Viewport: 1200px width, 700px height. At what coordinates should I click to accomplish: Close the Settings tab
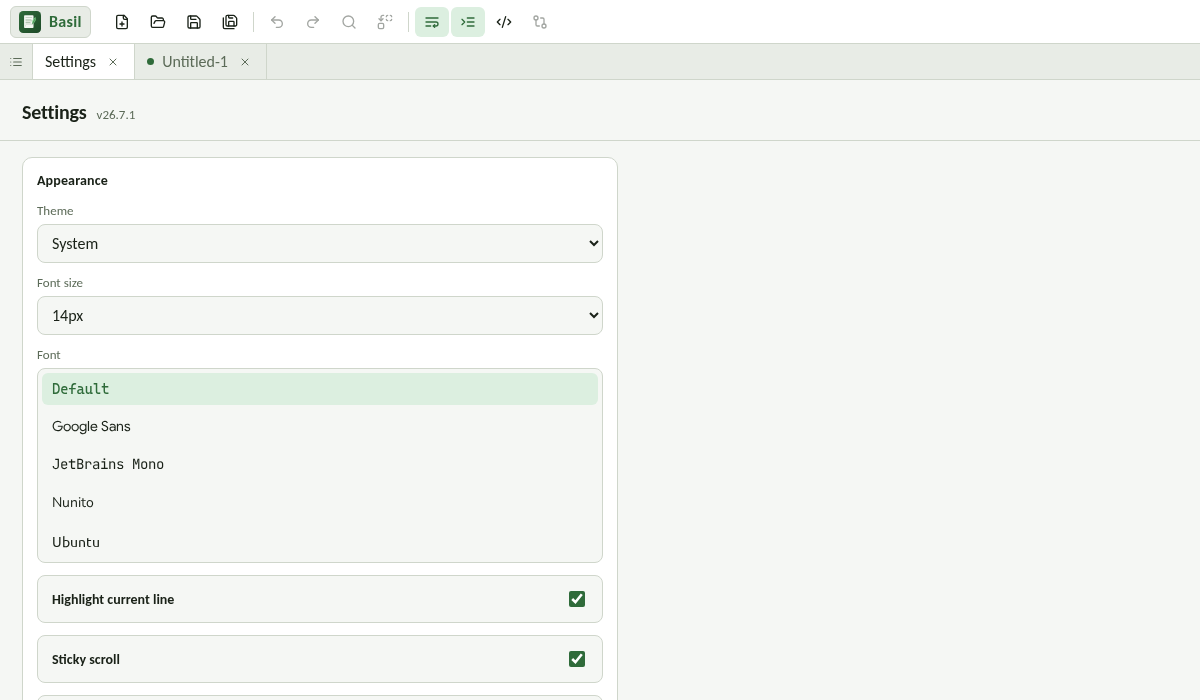[113, 62]
